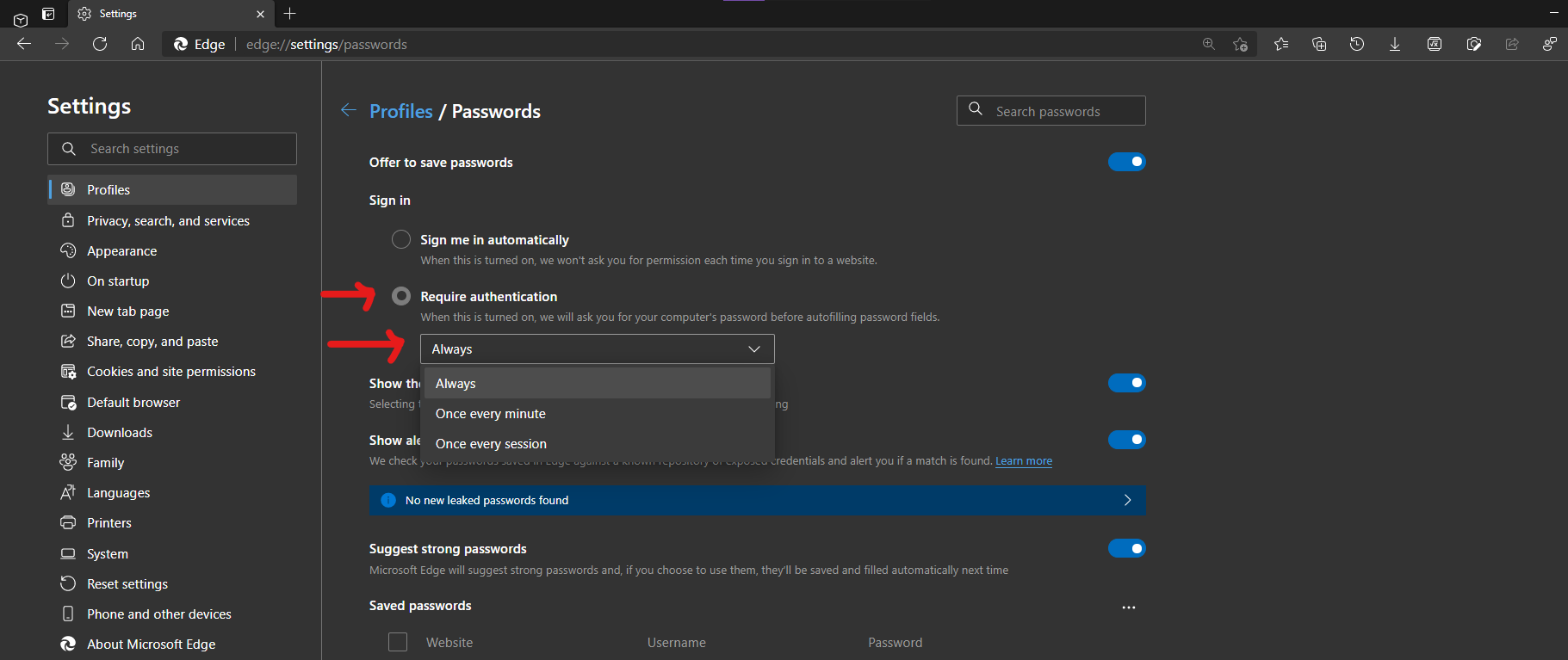The height and width of the screenshot is (660, 1568).
Task: Add this page to favorites star icon
Action: (1240, 44)
